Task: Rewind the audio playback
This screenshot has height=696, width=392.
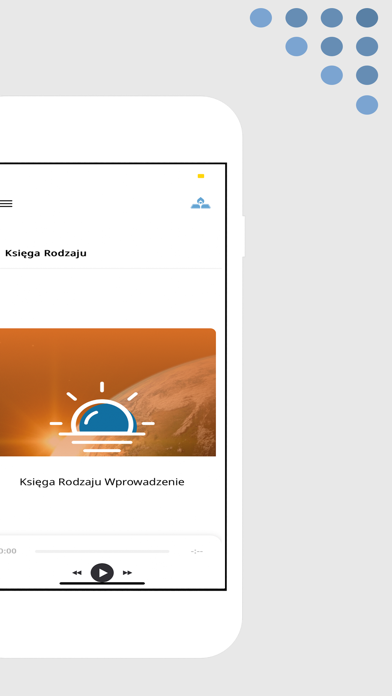Action: point(77,573)
